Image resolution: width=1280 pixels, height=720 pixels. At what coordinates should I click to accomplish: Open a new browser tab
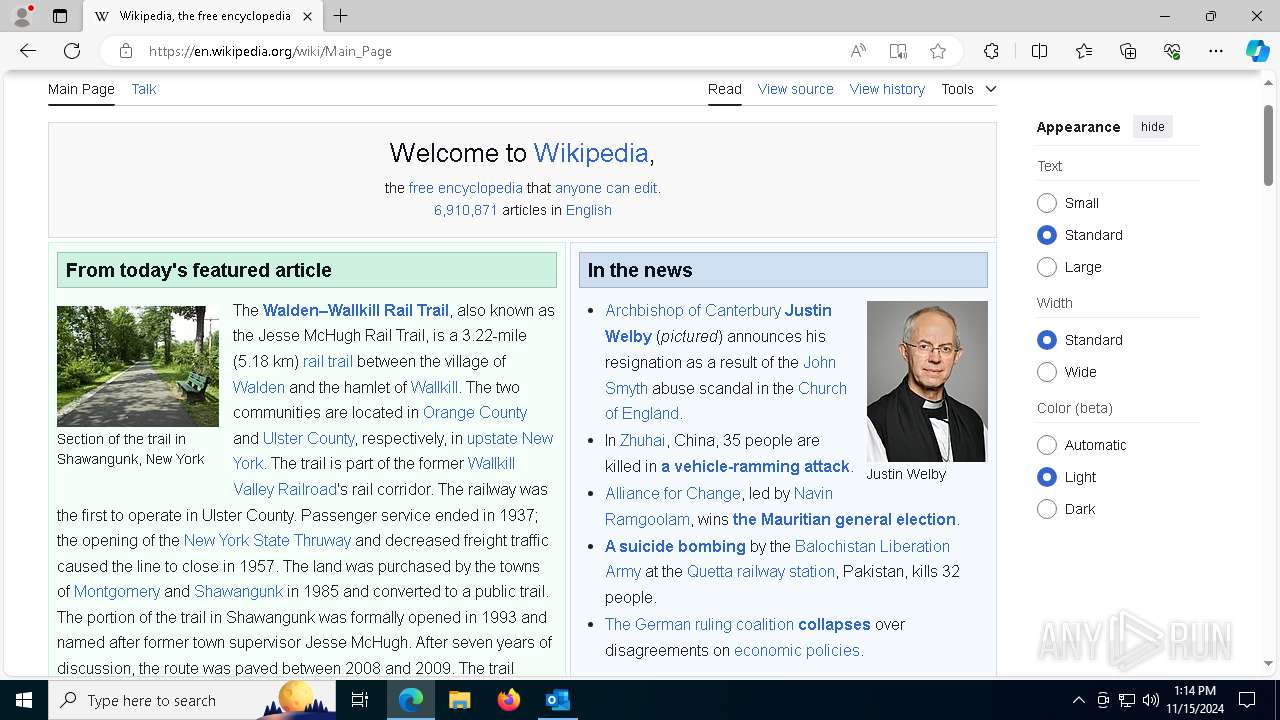tap(341, 16)
